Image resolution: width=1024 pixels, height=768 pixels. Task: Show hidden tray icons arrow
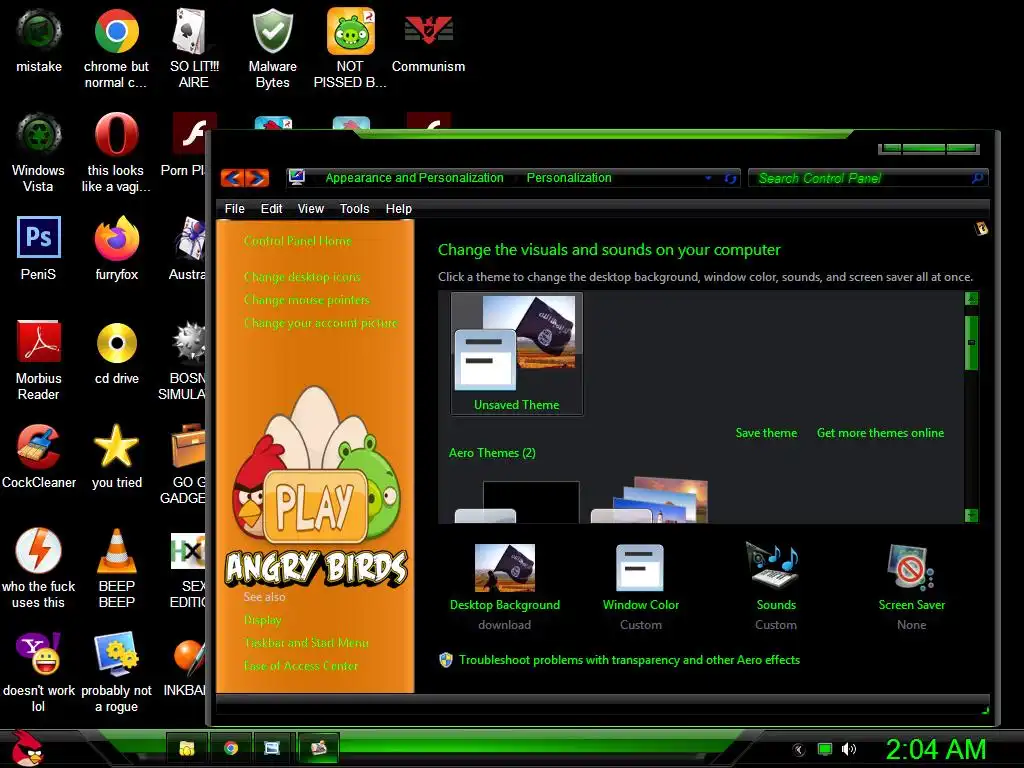[x=799, y=750]
